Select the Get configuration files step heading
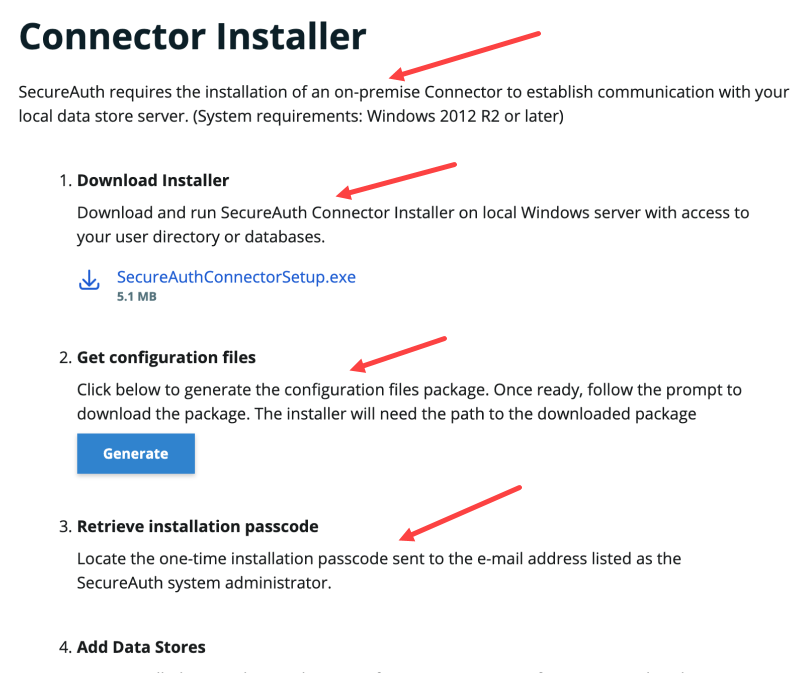 (x=166, y=357)
